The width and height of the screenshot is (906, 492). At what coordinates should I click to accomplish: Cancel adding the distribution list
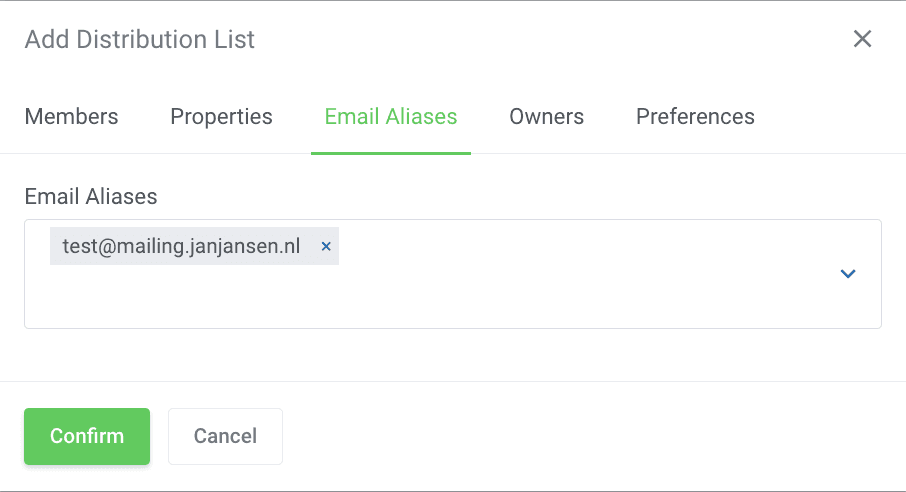coord(225,436)
